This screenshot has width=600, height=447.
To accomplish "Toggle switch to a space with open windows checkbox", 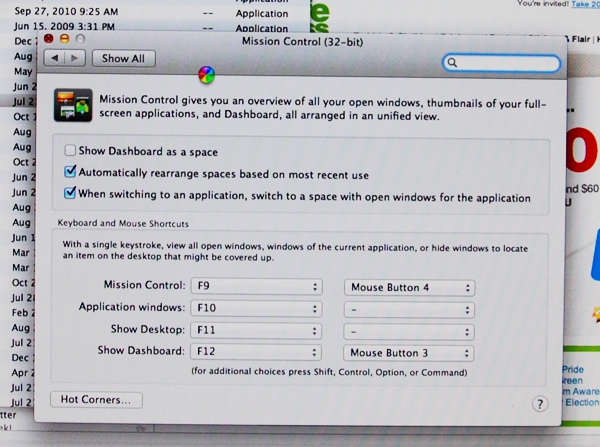I will click(x=70, y=193).
